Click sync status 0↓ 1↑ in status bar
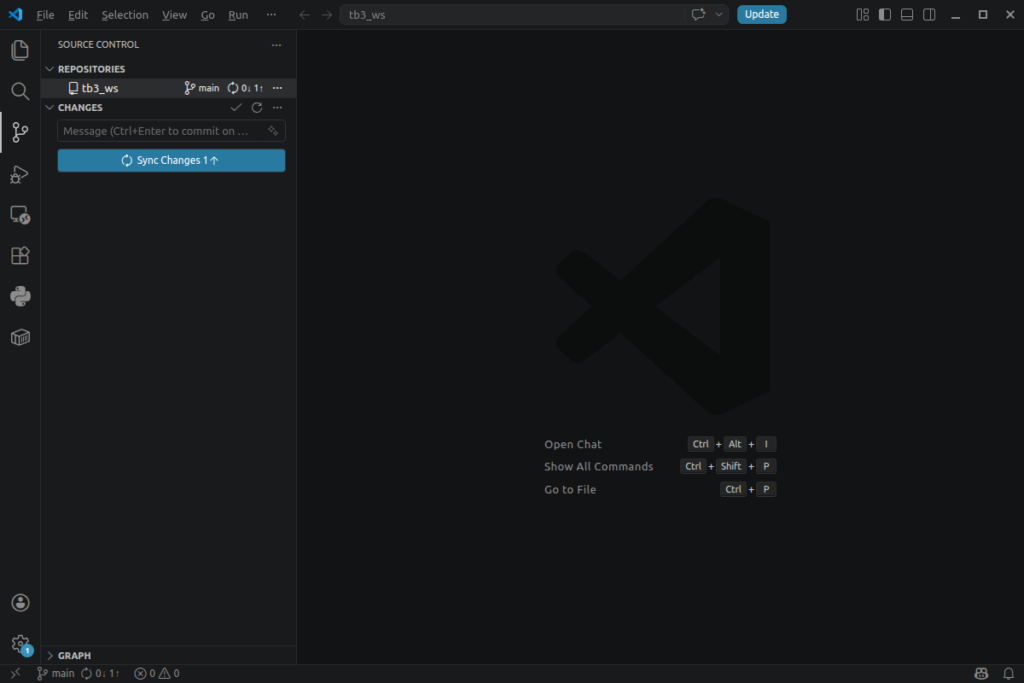This screenshot has width=1024, height=683. click(x=100, y=674)
